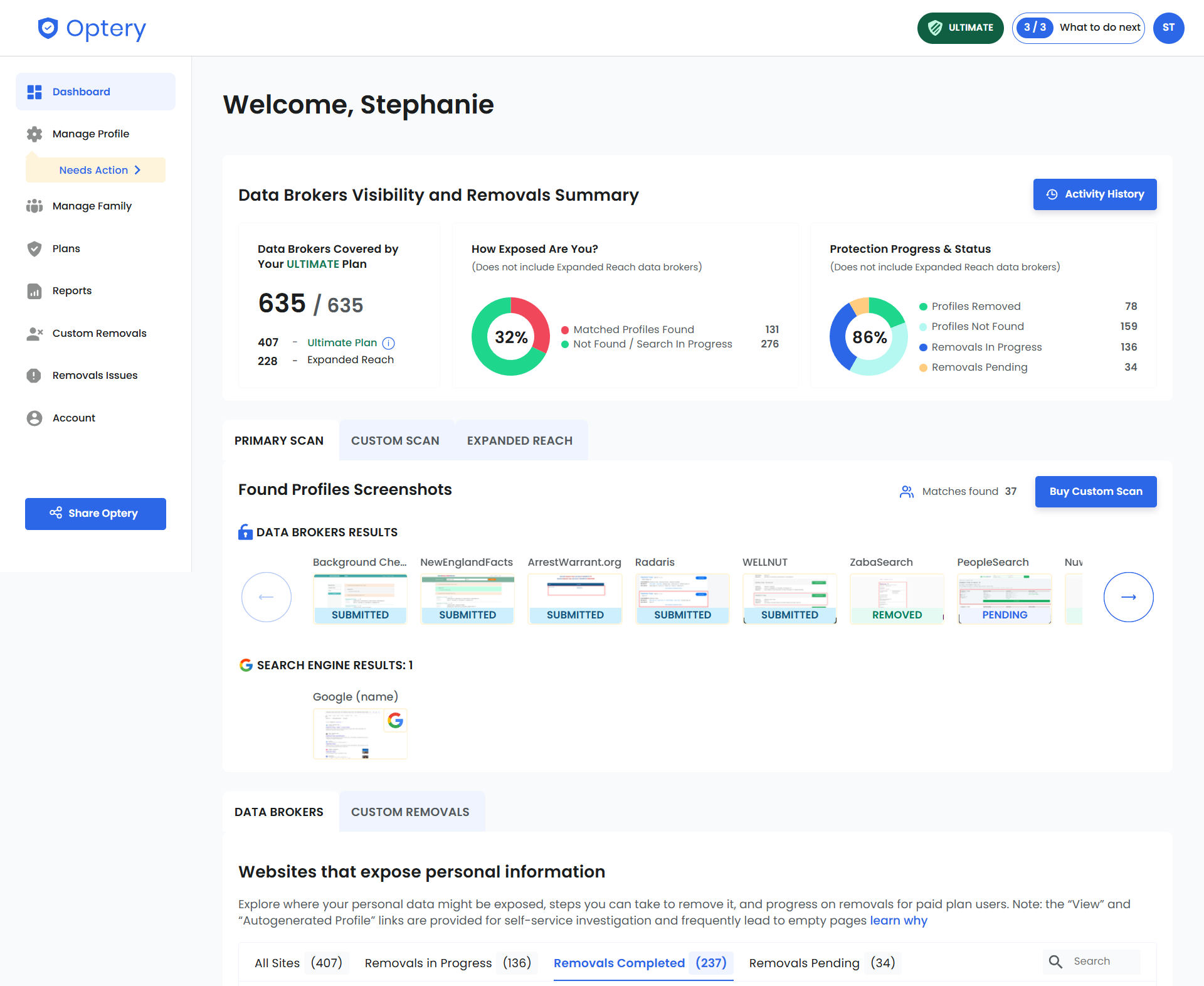
Task: Open WELLNUT screenshot thumbnail
Action: click(789, 599)
